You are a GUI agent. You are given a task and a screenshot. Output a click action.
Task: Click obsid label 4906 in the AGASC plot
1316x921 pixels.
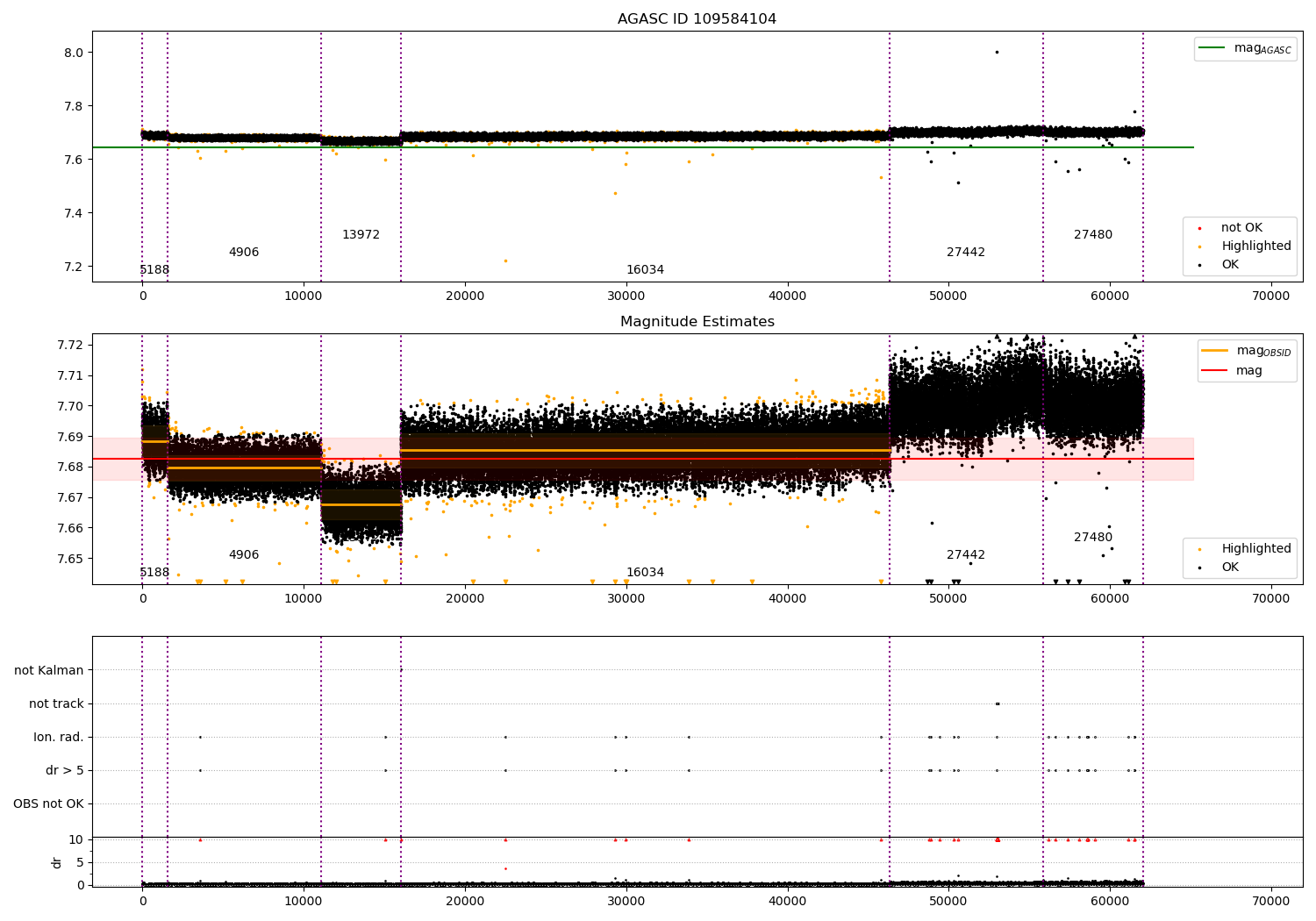[244, 253]
